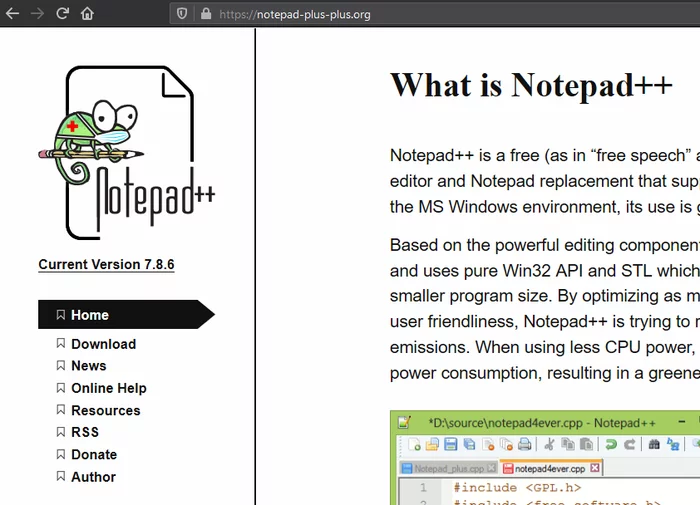Open the Resources sidebar link
Screen dimensions: 700x505
[x=106, y=410]
